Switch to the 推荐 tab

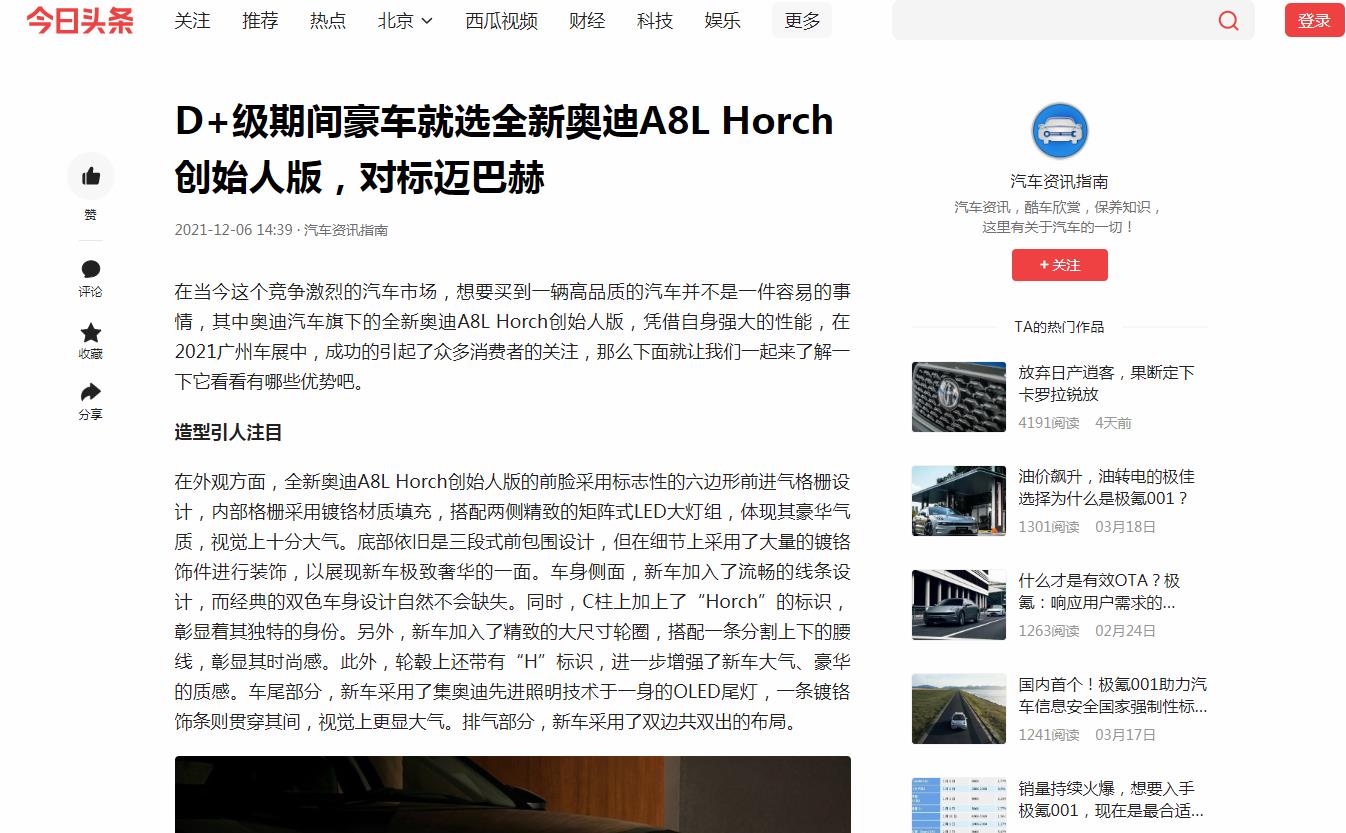pos(260,21)
